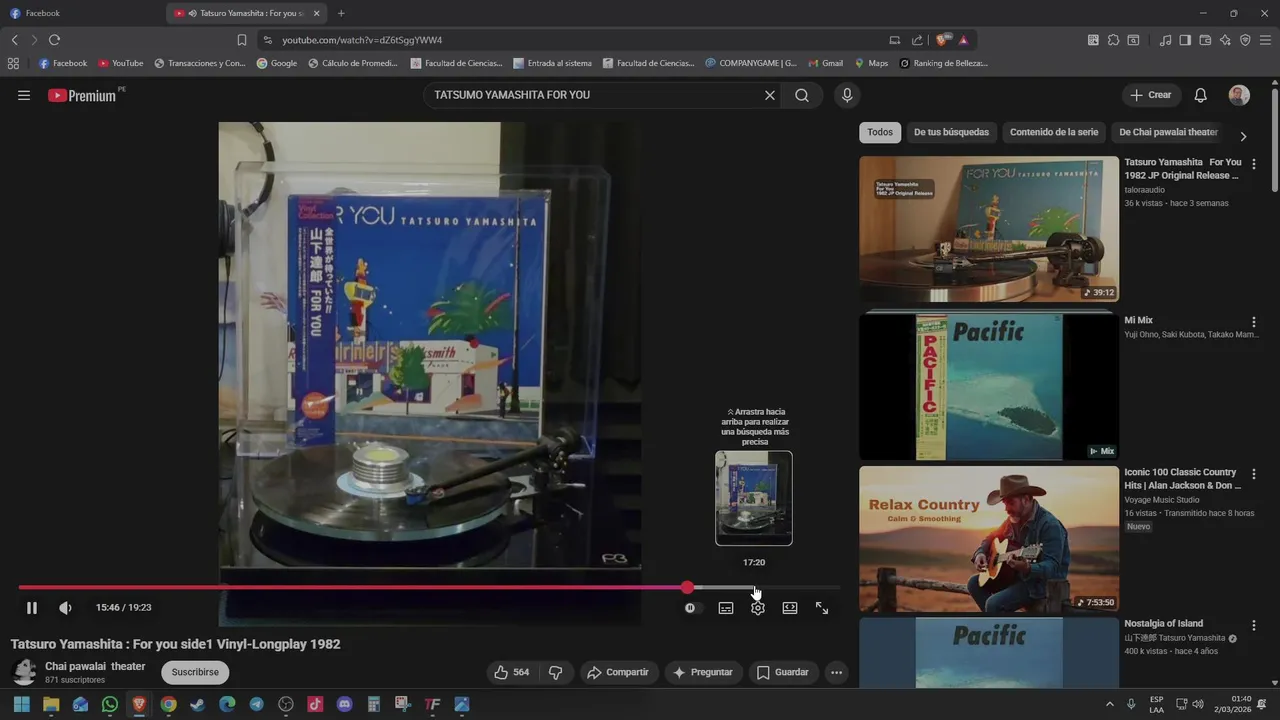Open Chai pawalai theater channel avatar
Viewport: 1280px width, 720px height.
[x=25, y=672]
